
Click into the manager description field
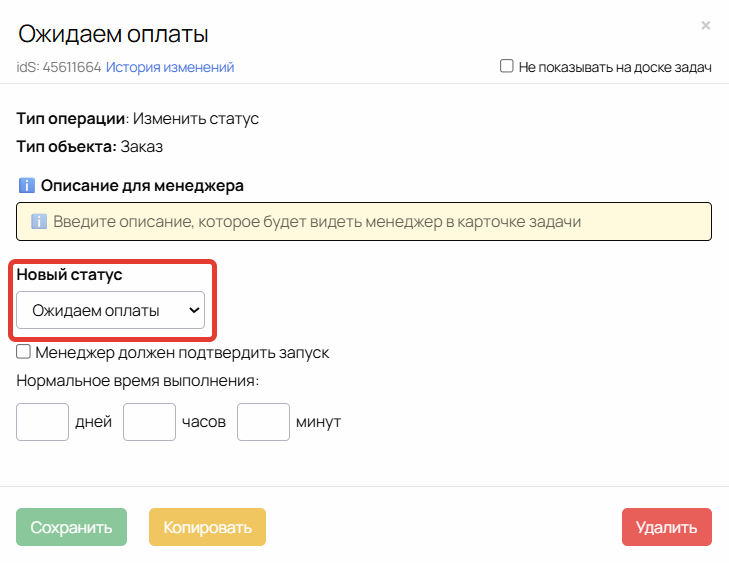[x=364, y=221]
